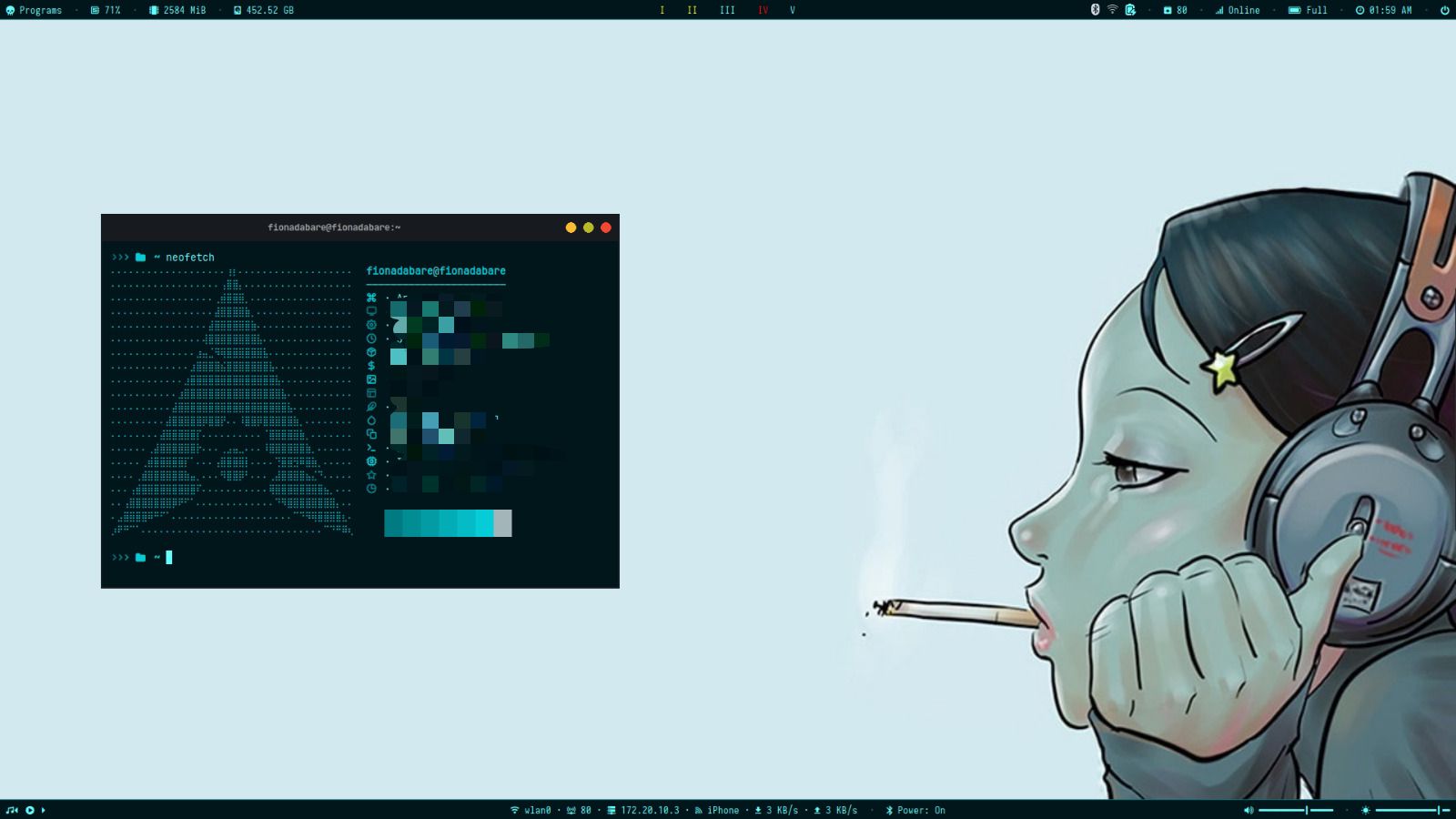
Task: Click the dollar sign icon in neofetch
Action: pos(371,366)
